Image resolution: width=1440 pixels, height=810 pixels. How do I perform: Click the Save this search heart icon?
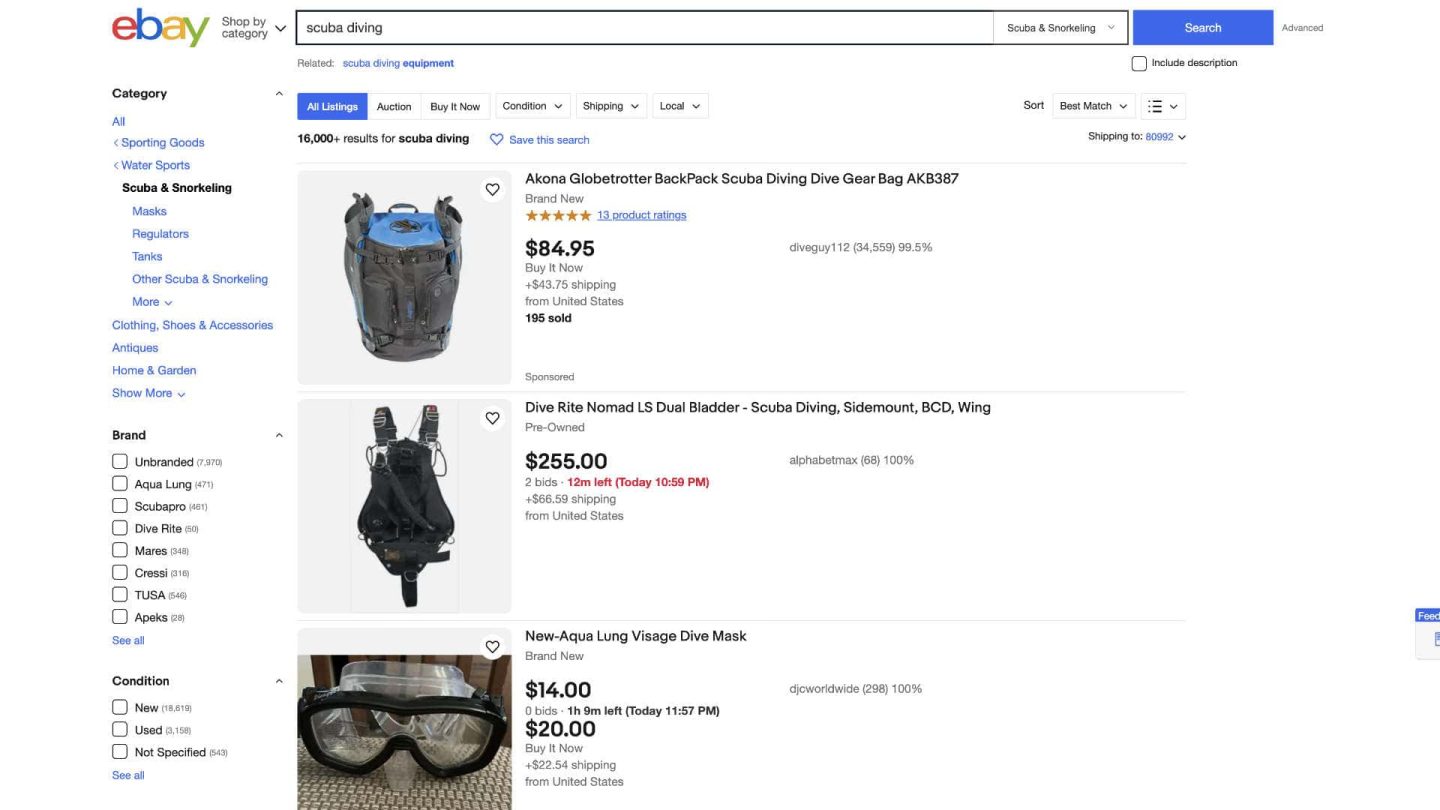(497, 139)
